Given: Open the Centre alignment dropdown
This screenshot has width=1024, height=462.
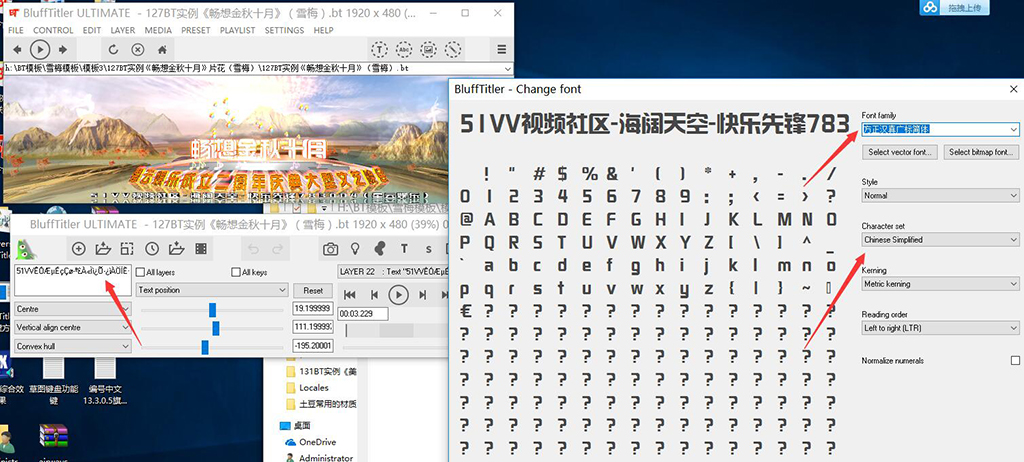Looking at the screenshot, I should pos(72,309).
